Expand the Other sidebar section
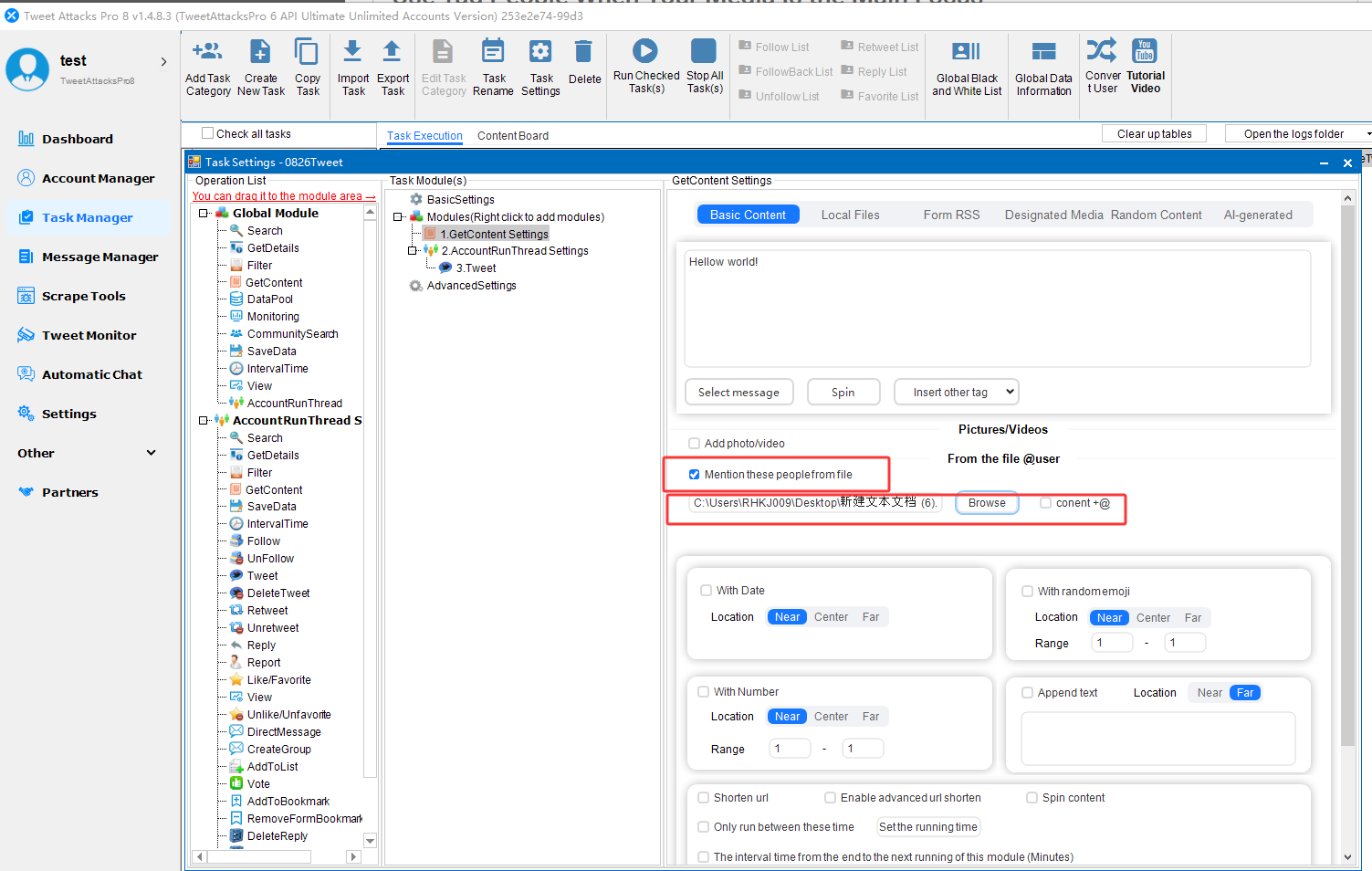Image resolution: width=1372 pixels, height=871 pixels. tap(151, 453)
